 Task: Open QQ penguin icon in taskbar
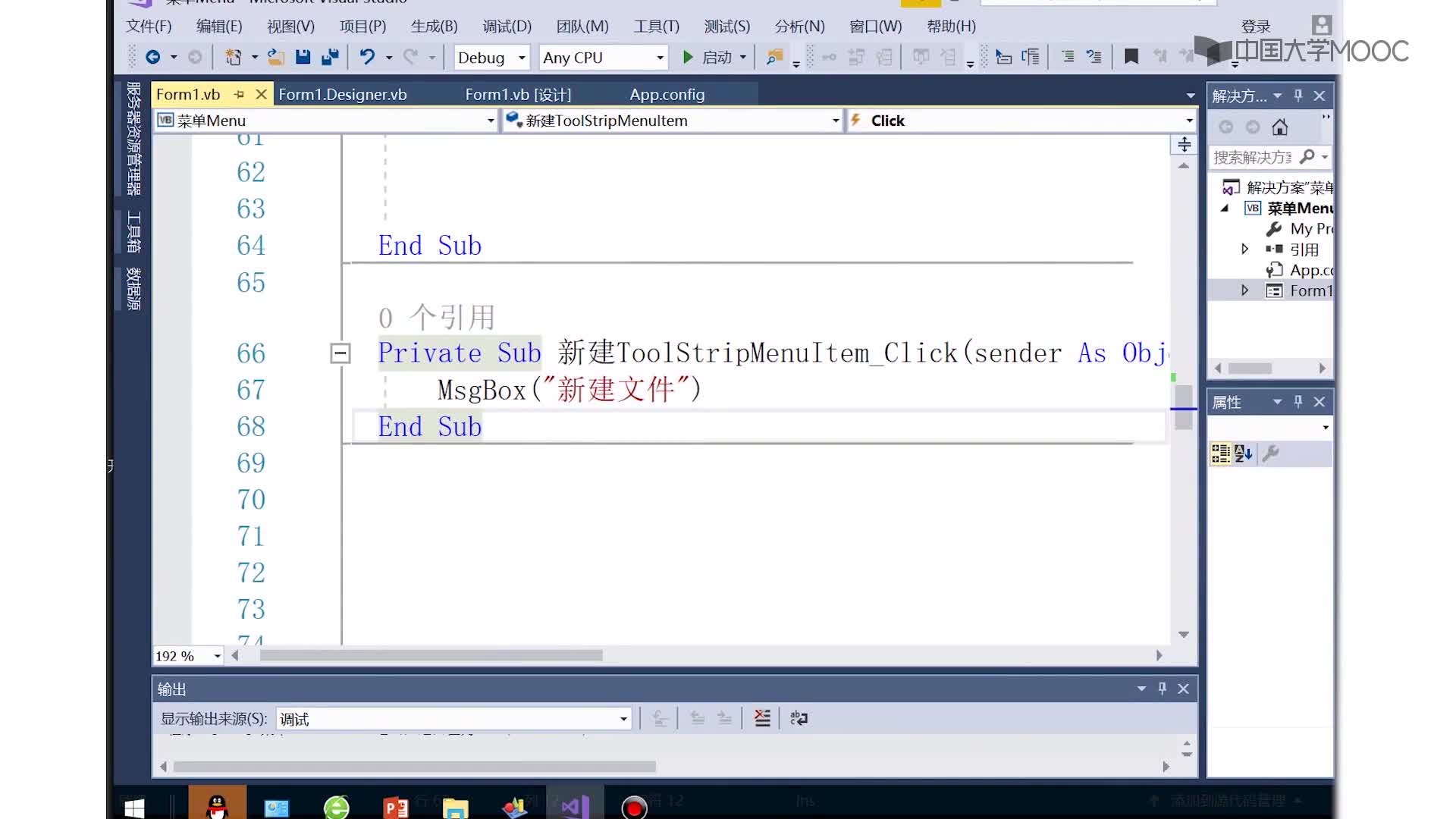tap(218, 806)
